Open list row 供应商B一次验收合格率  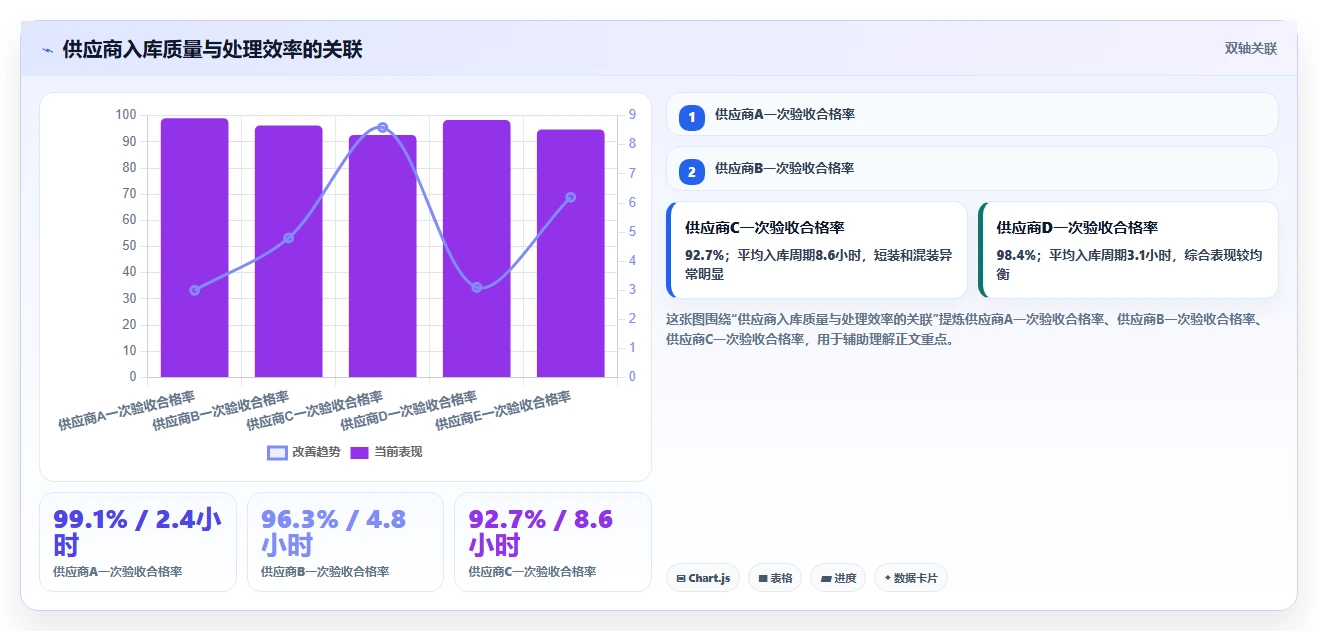(972, 168)
